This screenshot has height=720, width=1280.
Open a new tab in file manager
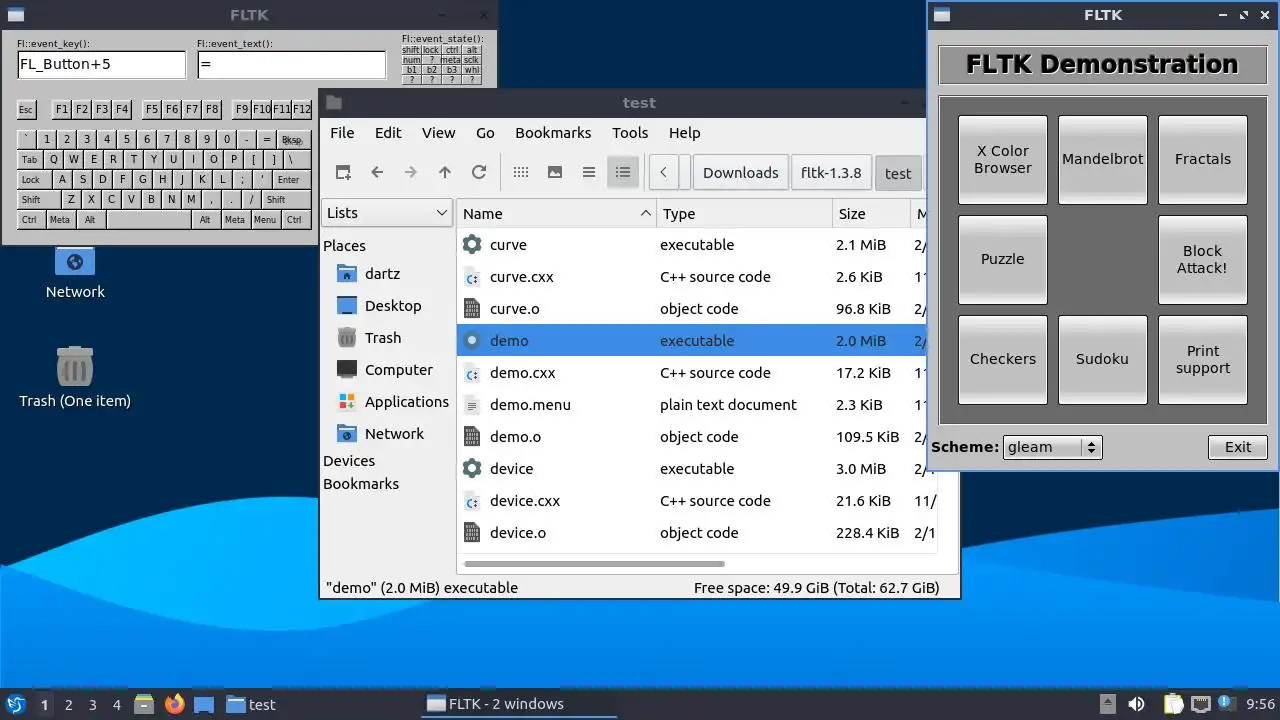[x=343, y=172]
